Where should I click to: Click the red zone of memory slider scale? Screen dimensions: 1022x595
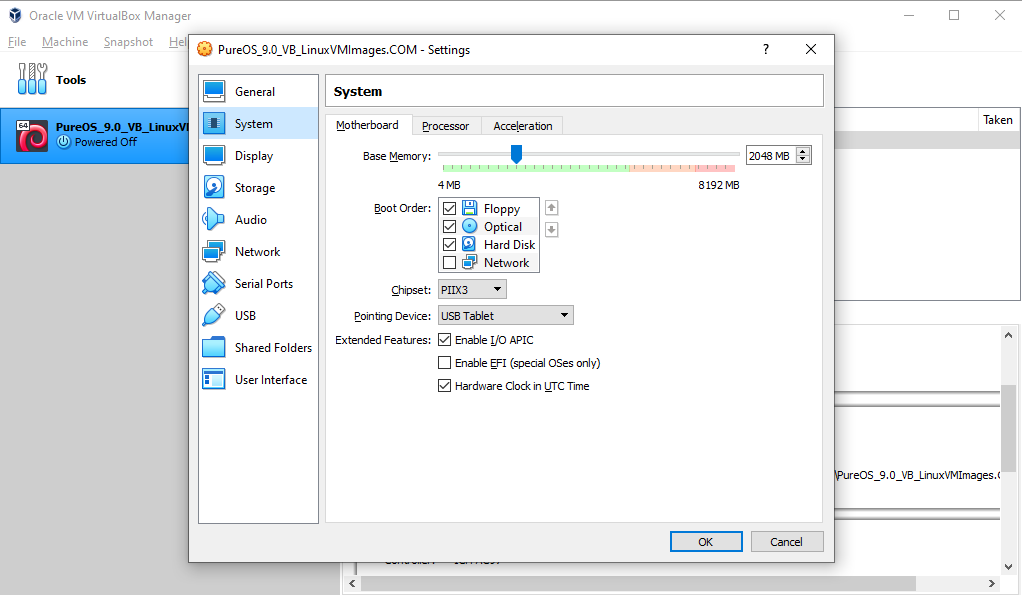(715, 168)
